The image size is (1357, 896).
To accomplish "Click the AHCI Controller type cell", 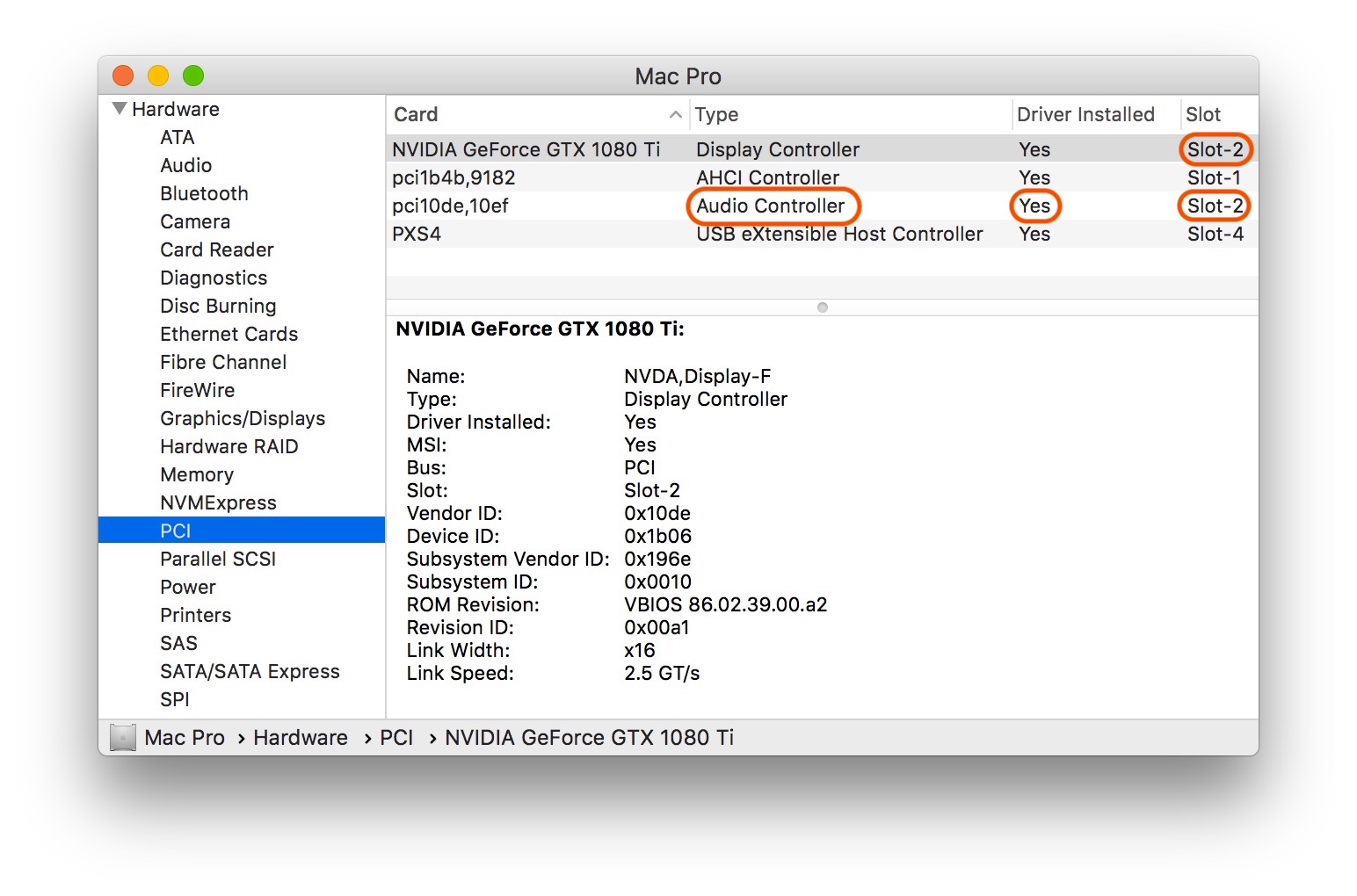I will 768,177.
